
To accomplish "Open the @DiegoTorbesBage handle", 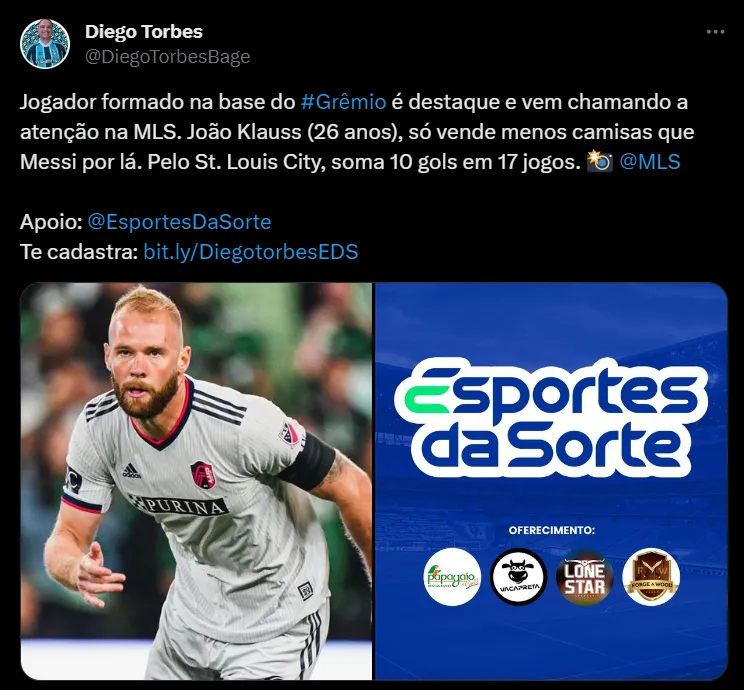I will pos(167,56).
